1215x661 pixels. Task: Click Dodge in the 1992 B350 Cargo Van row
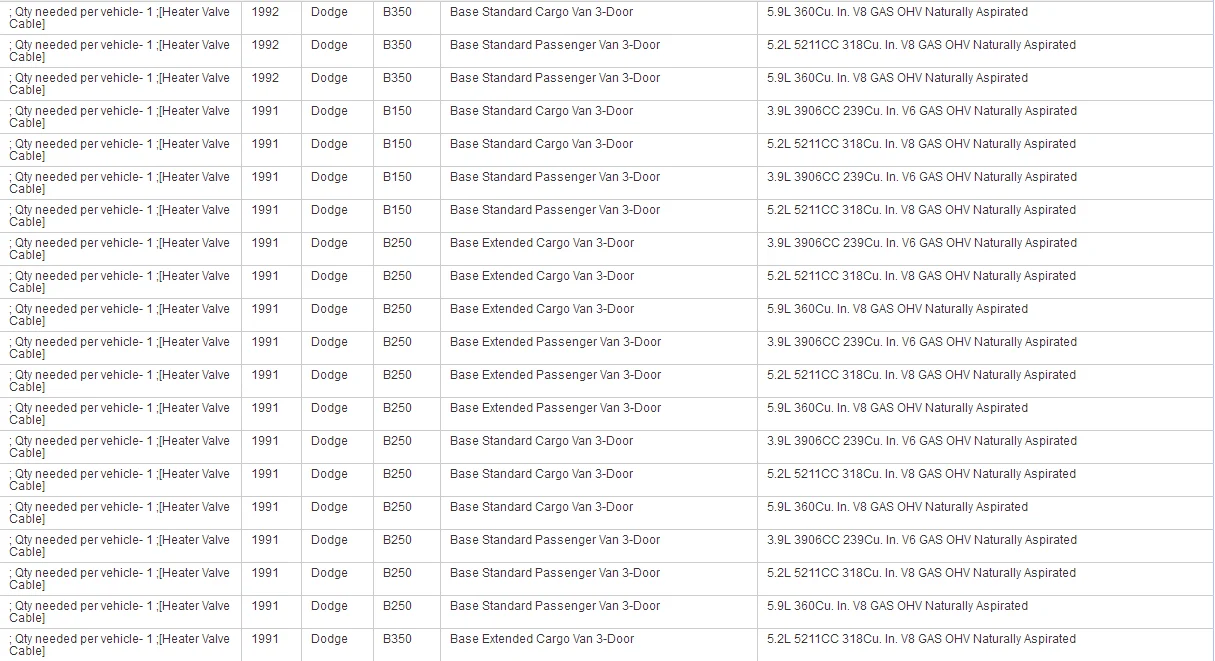[337, 18]
